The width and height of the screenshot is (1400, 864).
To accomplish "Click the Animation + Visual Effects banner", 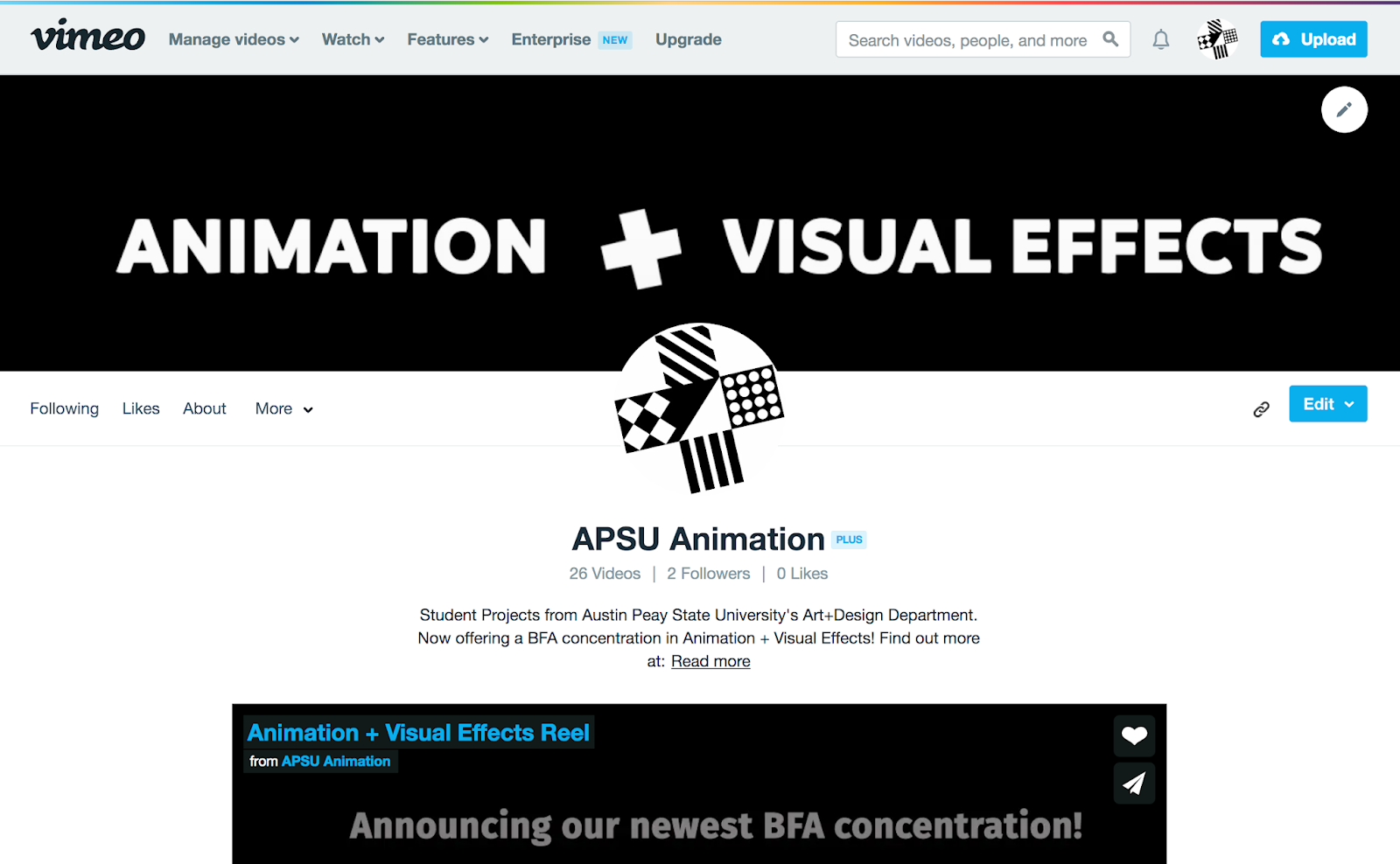I will point(700,223).
